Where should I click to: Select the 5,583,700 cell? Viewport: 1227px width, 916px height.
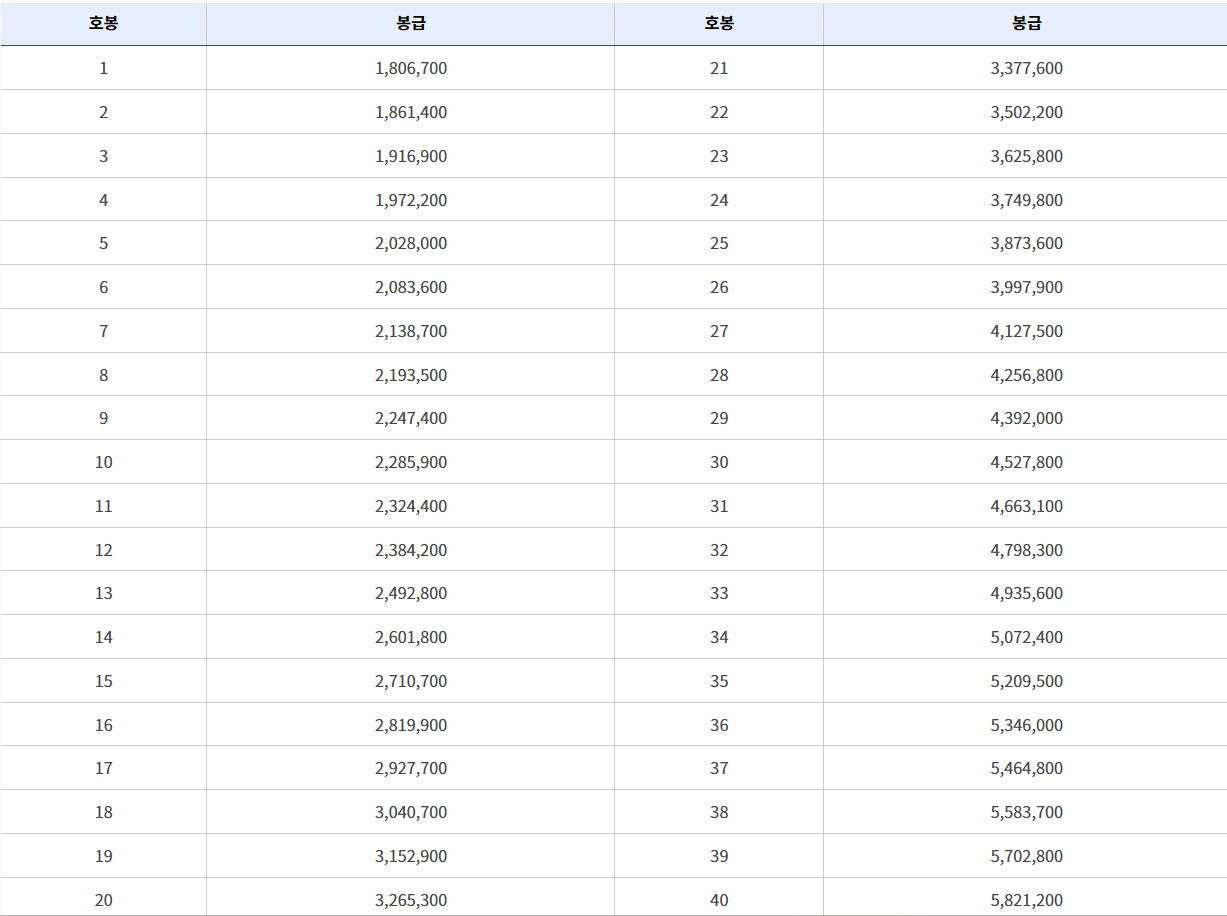point(1027,812)
